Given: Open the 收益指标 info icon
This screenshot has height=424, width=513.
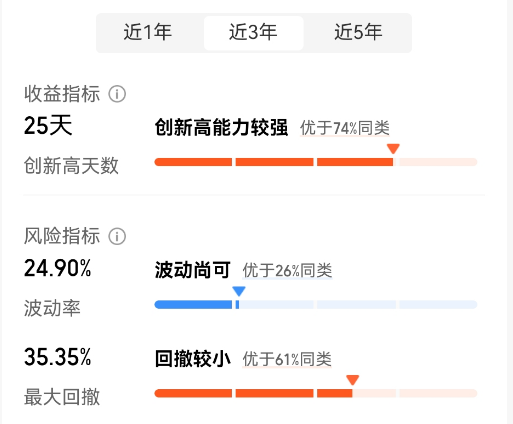Looking at the screenshot, I should click(x=117, y=94).
